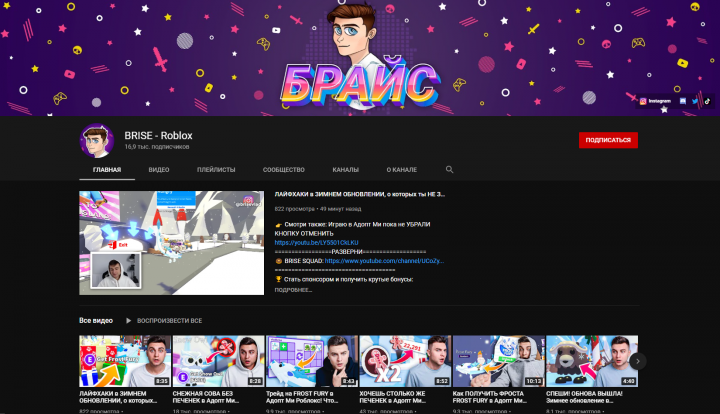This screenshot has width=720, height=414.
Task: Open the Instagram link in the banner
Action: [x=655, y=101]
